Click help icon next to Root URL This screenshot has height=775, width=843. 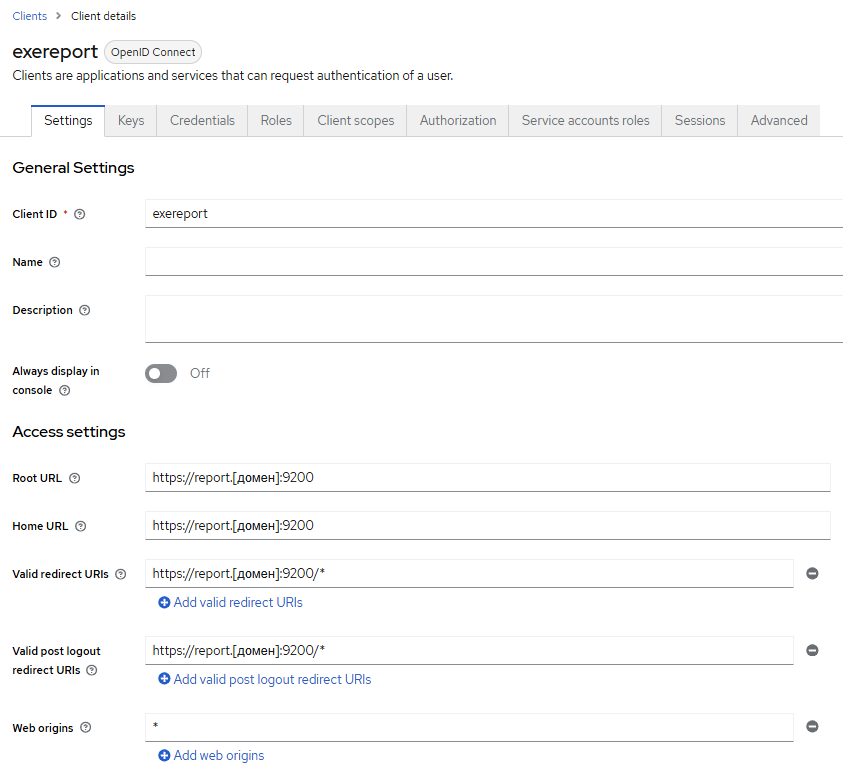click(74, 478)
